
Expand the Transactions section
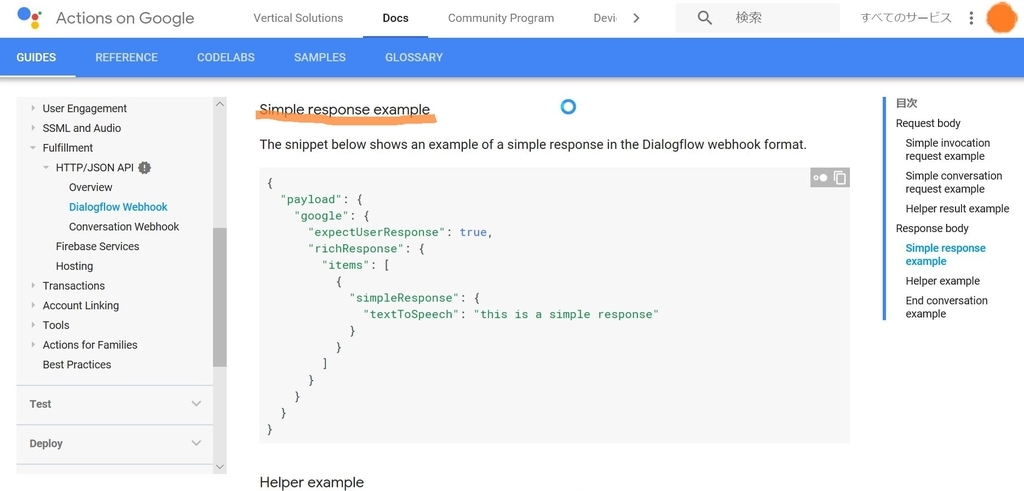click(33, 285)
